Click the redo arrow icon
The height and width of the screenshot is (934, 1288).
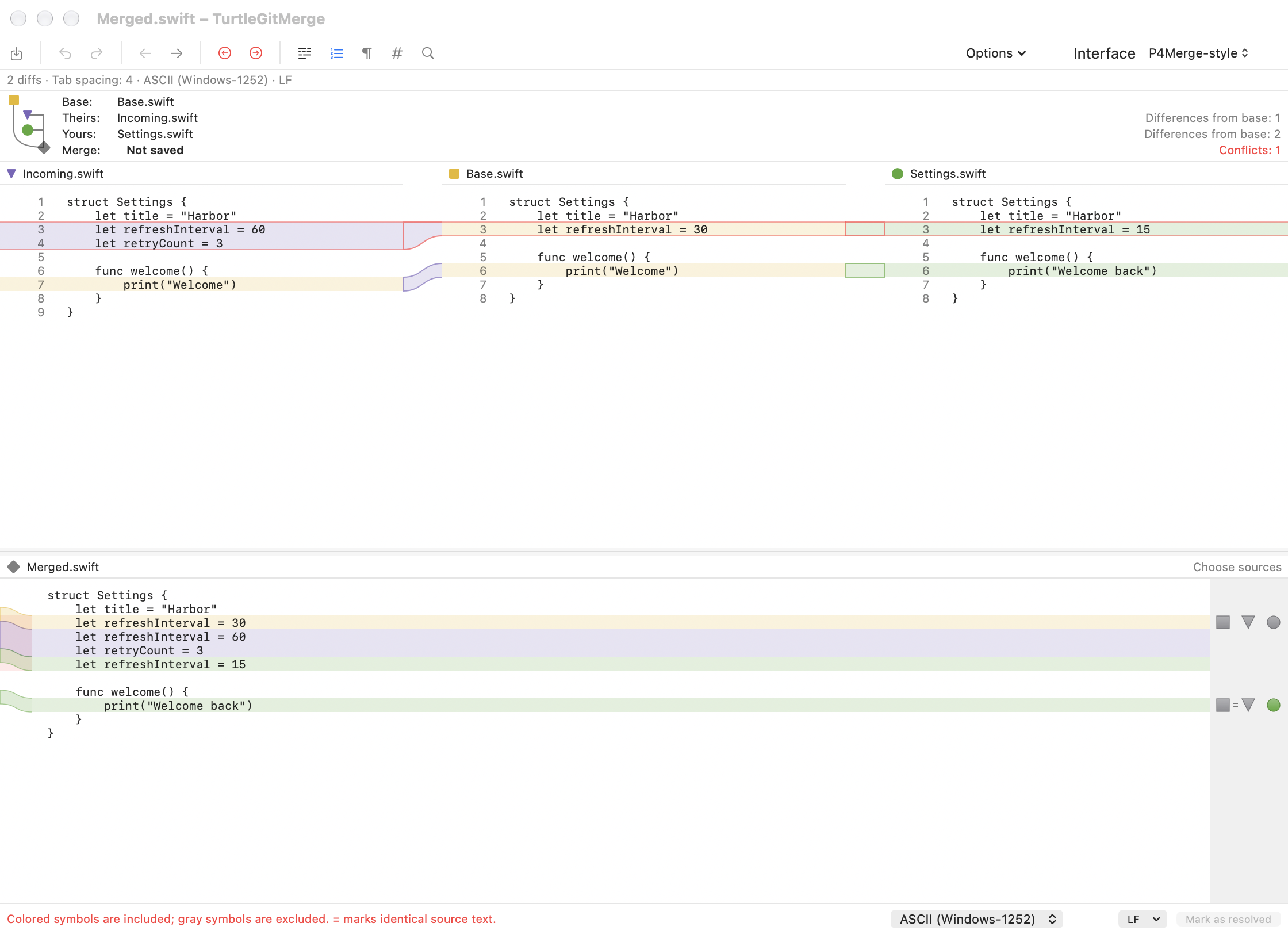click(97, 53)
